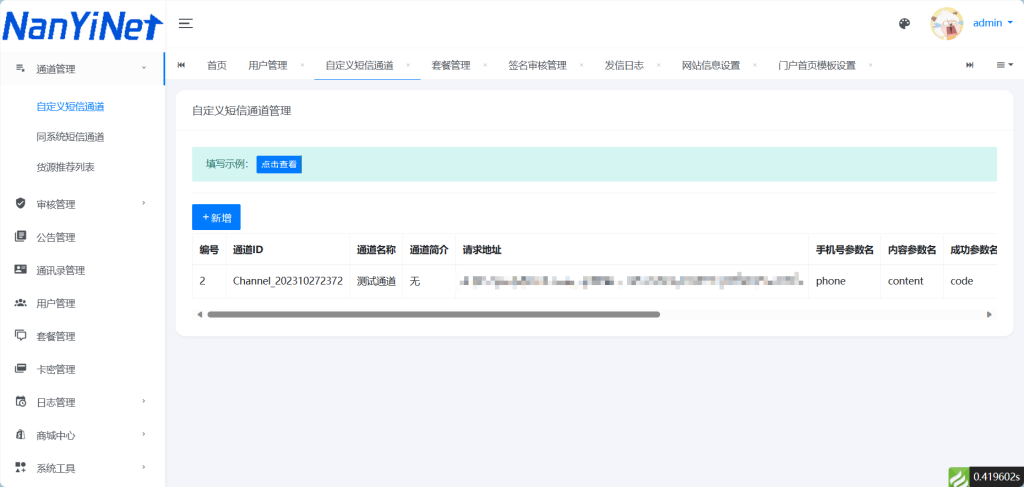Close the 用户管理 tab

point(302,65)
